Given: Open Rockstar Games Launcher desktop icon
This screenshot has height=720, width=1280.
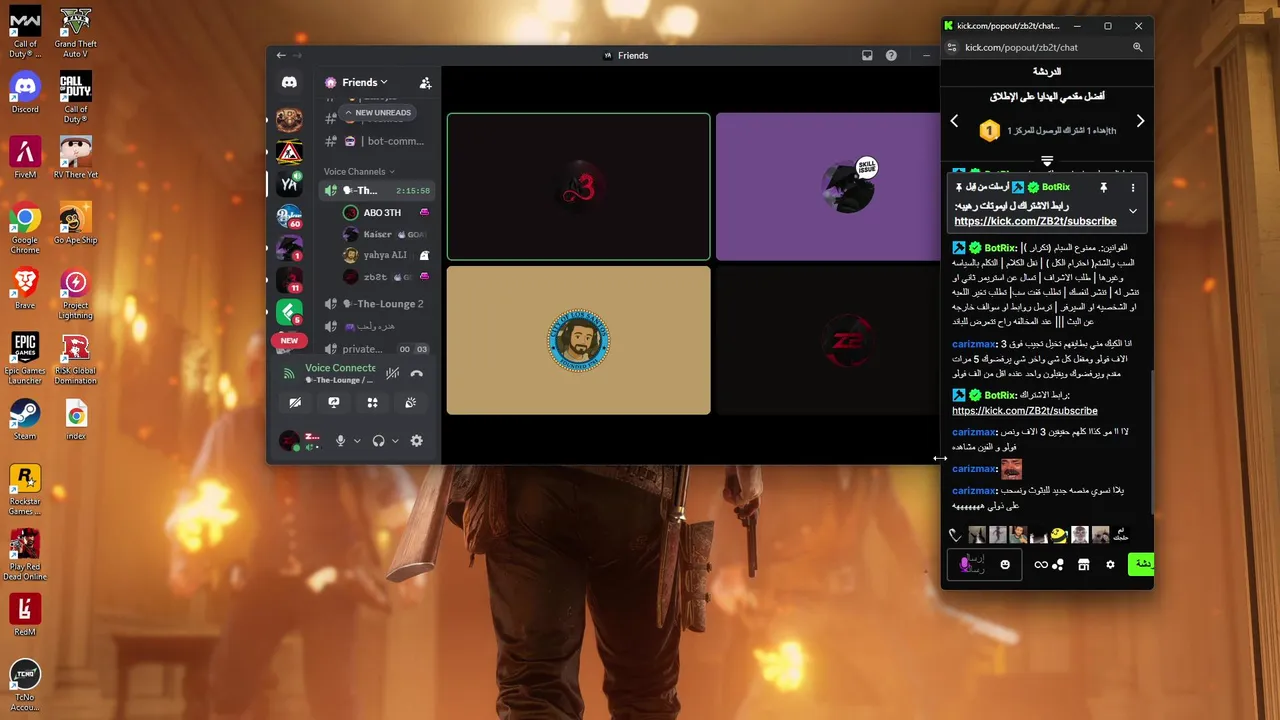Looking at the screenshot, I should pos(25,489).
